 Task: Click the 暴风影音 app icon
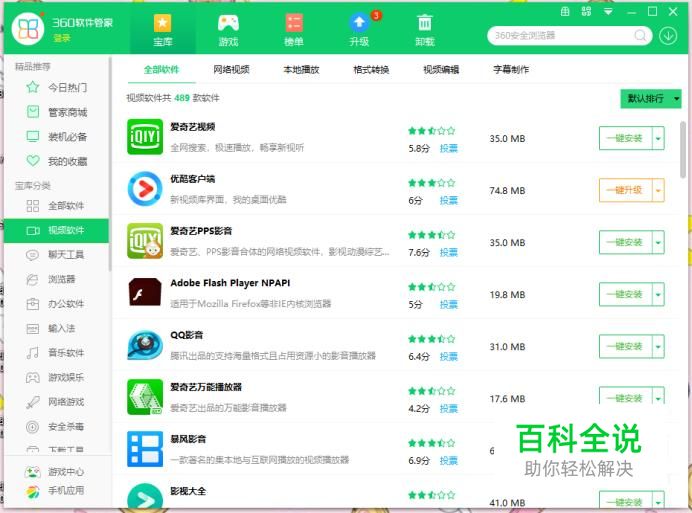point(145,449)
